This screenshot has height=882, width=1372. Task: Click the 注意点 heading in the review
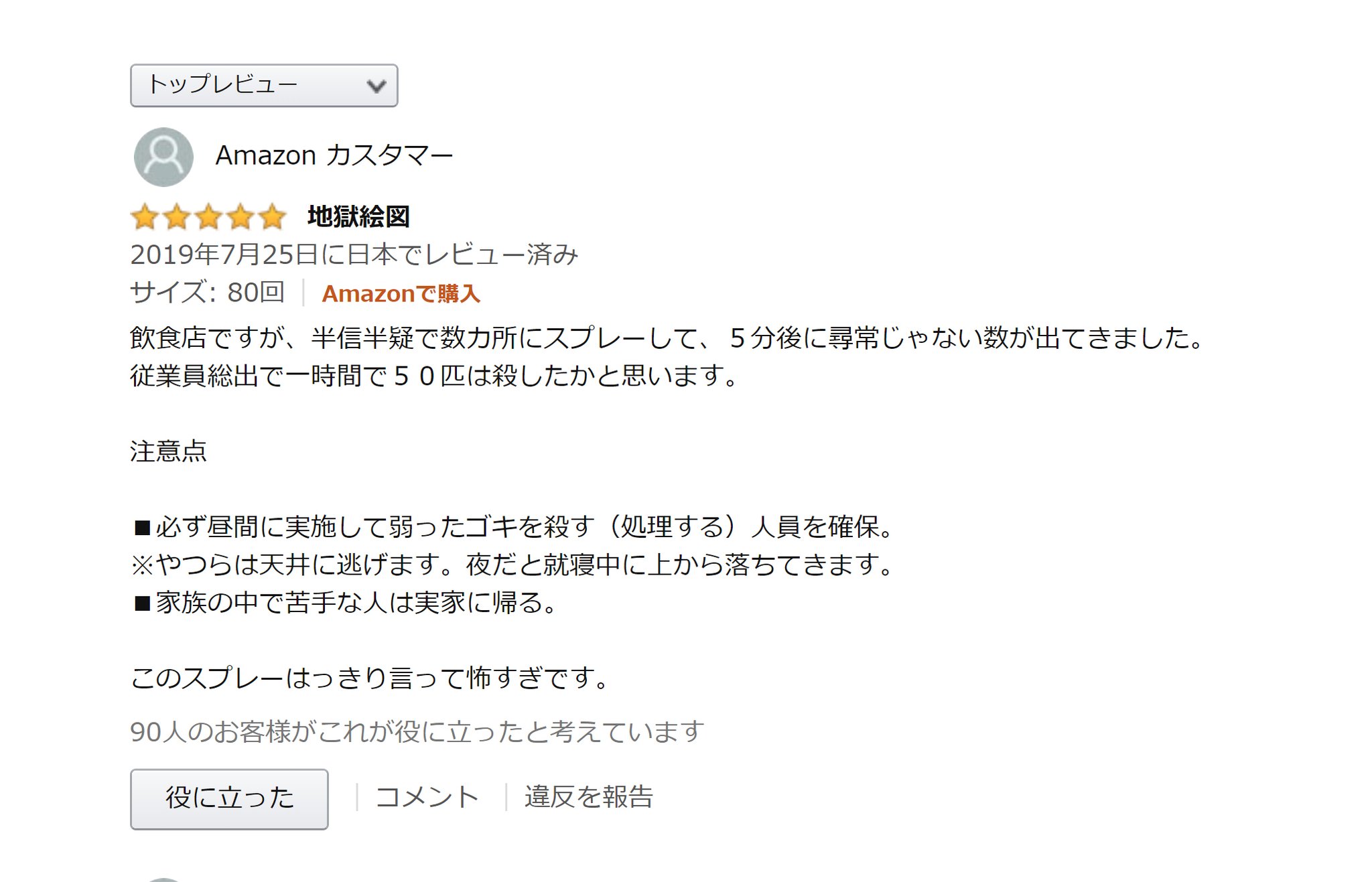[x=169, y=451]
